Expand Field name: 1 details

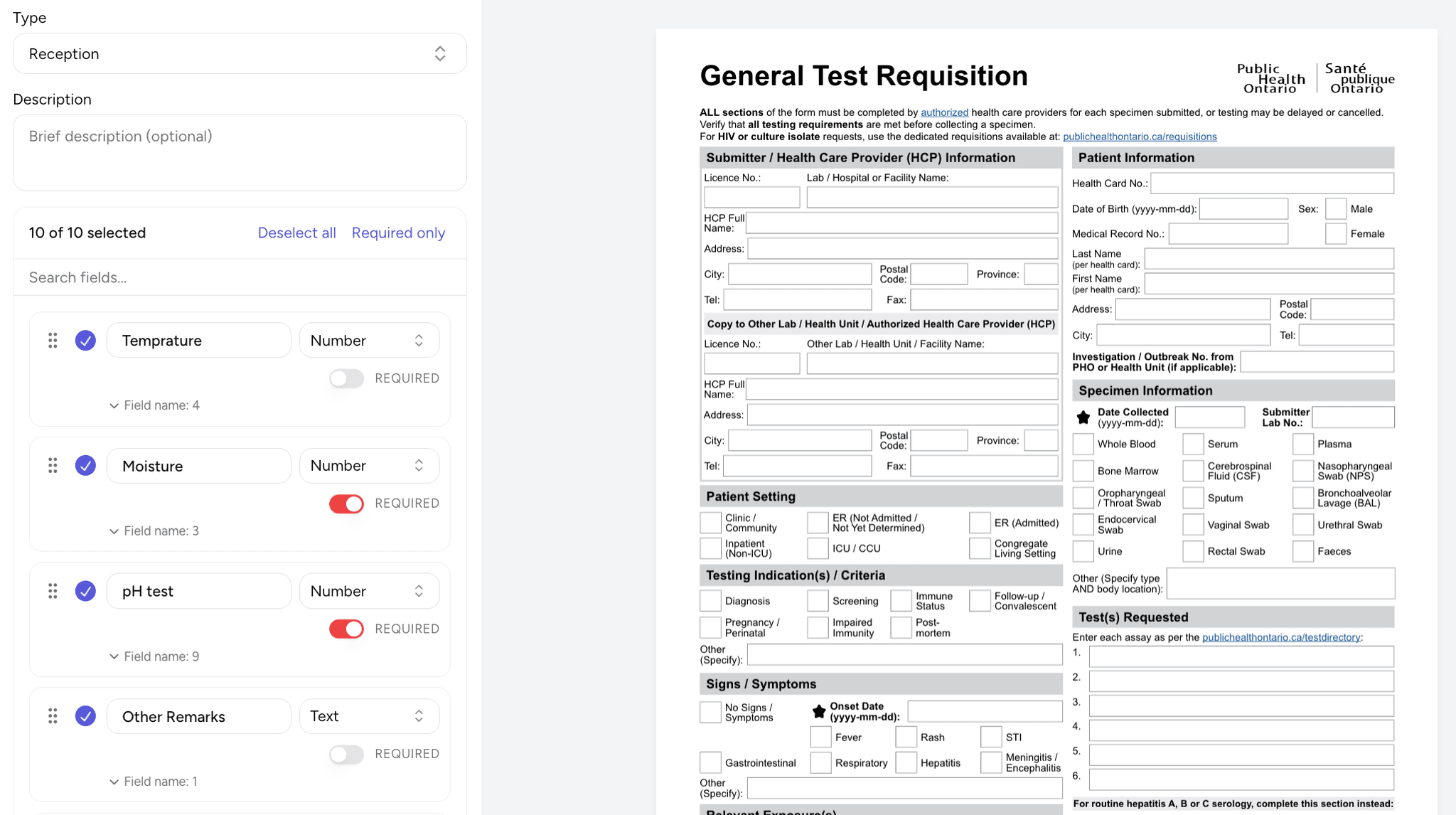click(x=154, y=782)
